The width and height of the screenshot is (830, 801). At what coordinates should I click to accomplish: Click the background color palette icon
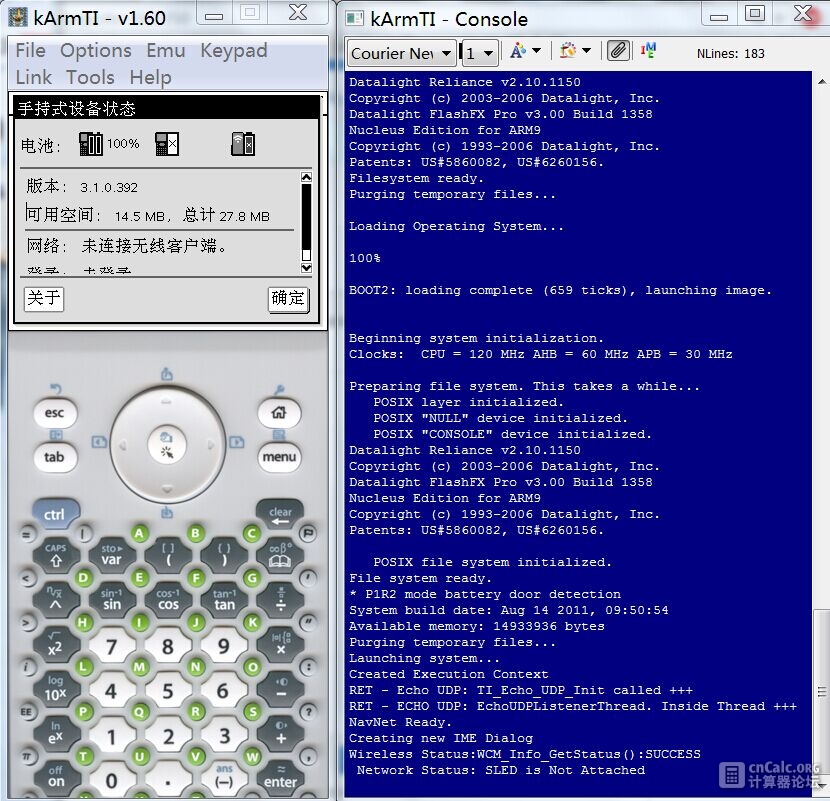click(x=568, y=51)
